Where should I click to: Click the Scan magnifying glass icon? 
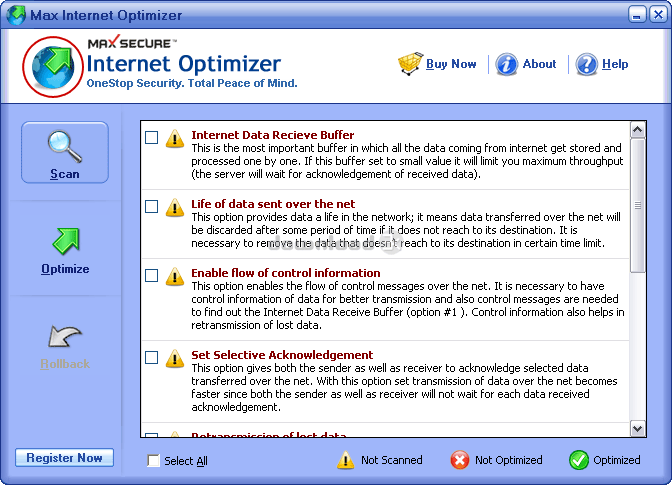pyautogui.click(x=64, y=147)
